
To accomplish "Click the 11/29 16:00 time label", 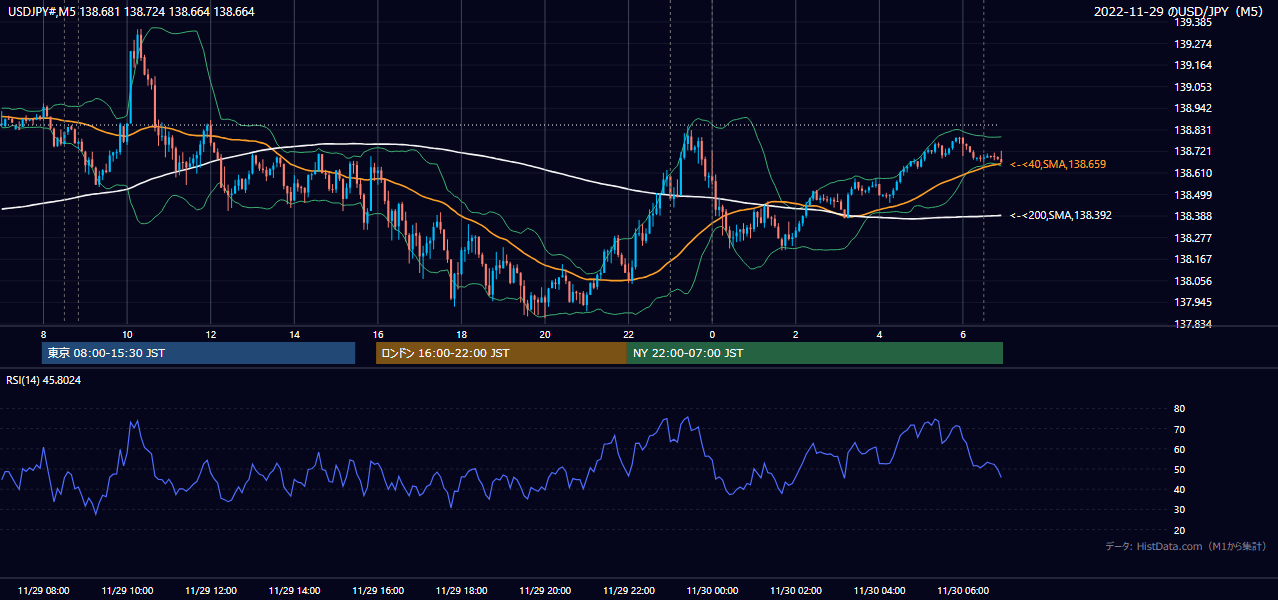I will (x=378, y=591).
